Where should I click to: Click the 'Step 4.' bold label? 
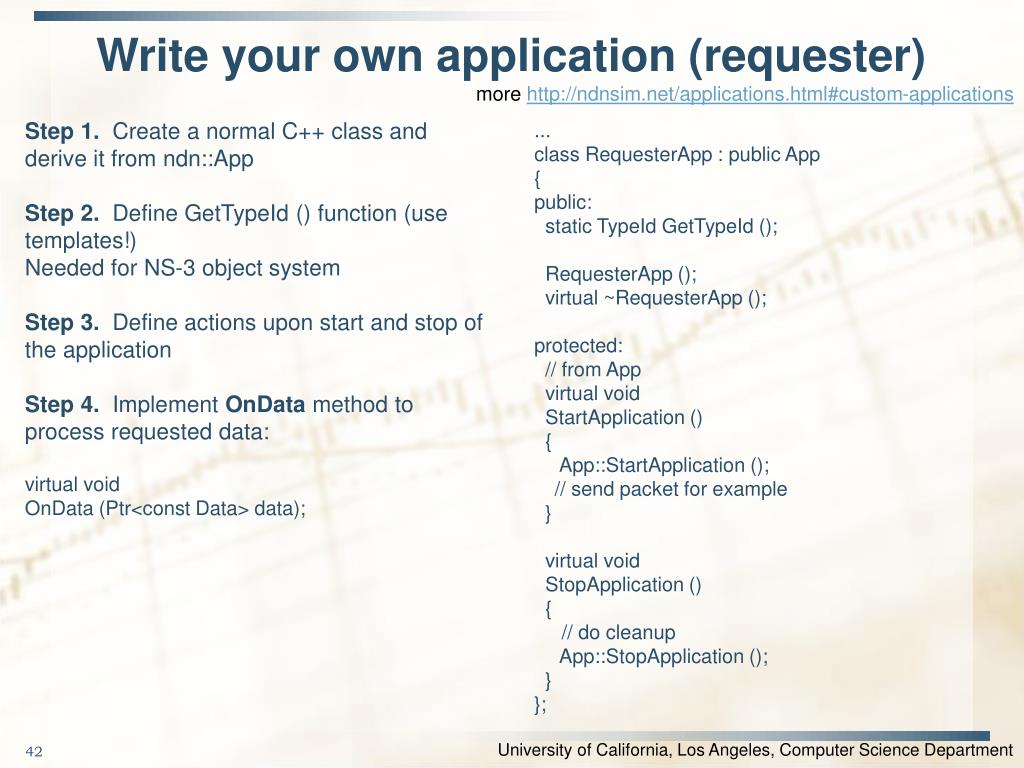62,405
